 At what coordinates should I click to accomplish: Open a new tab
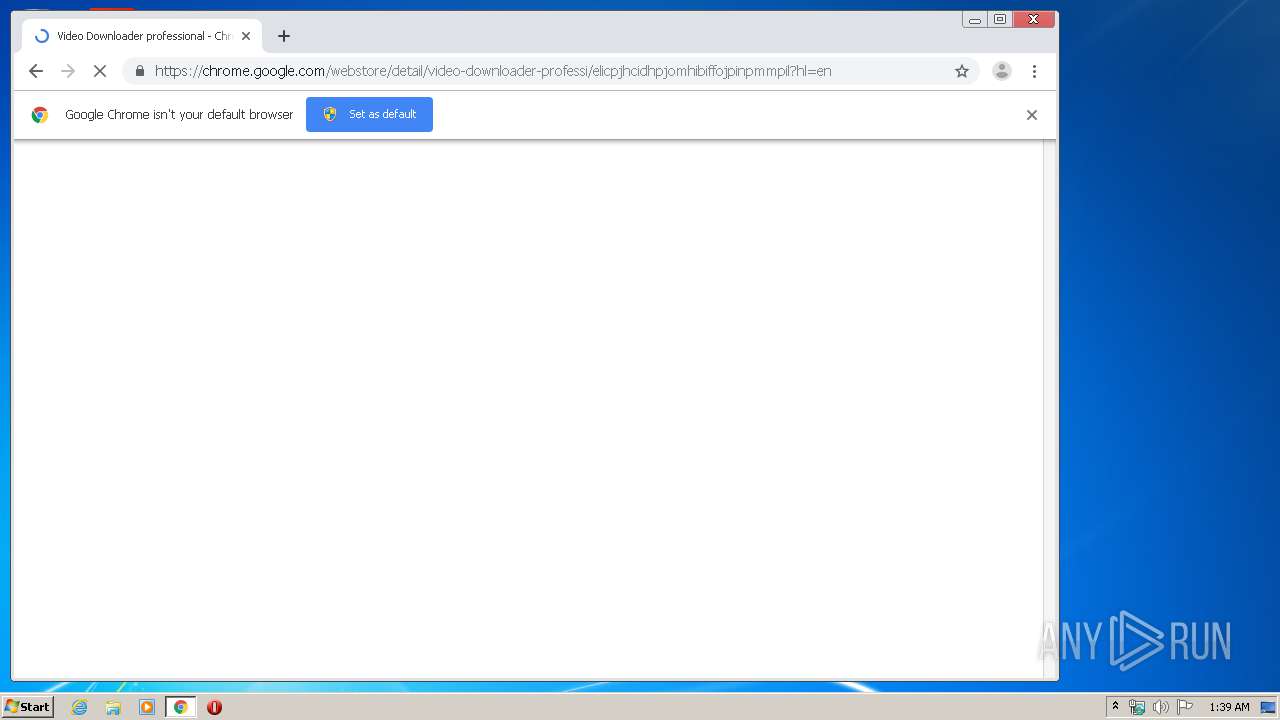(x=284, y=36)
